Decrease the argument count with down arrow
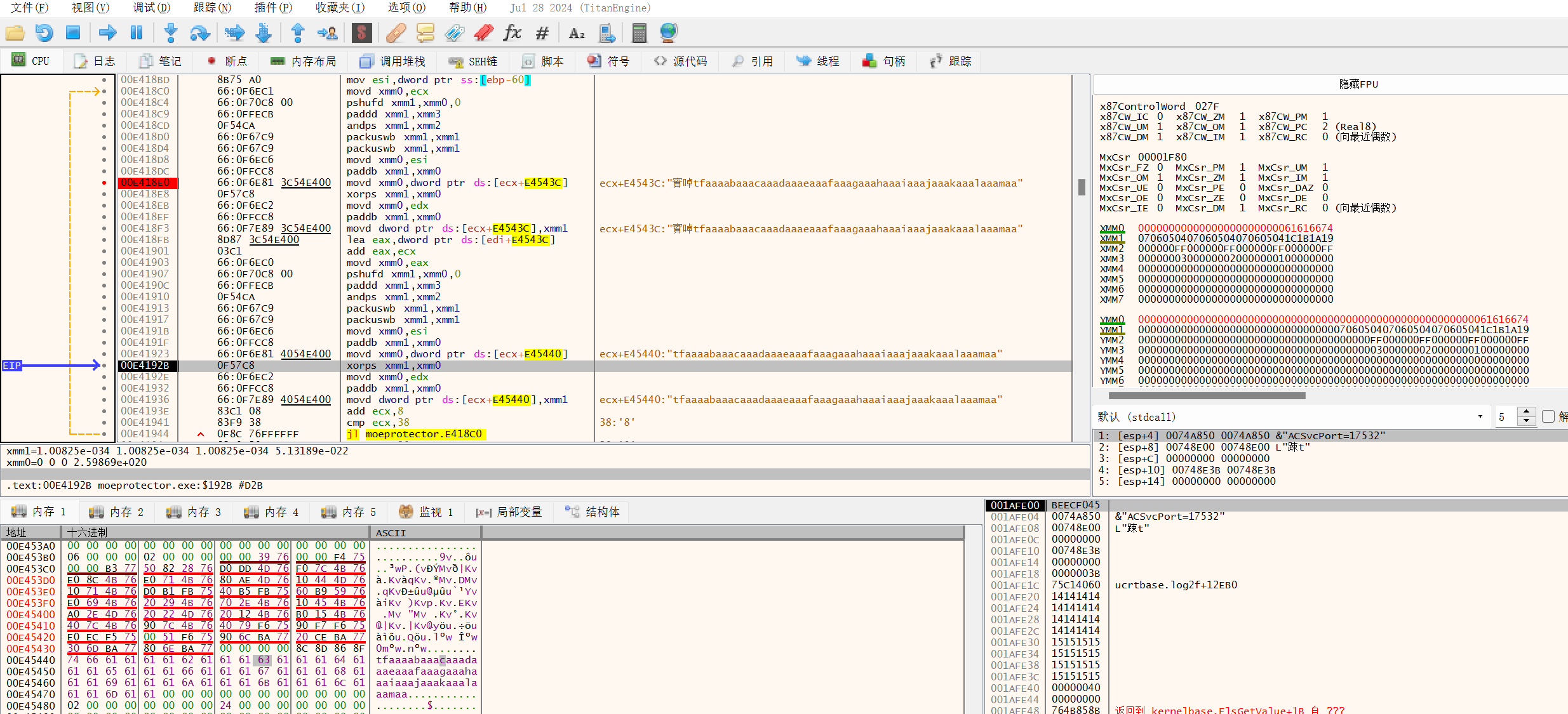The image size is (1568, 714). click(x=1527, y=421)
